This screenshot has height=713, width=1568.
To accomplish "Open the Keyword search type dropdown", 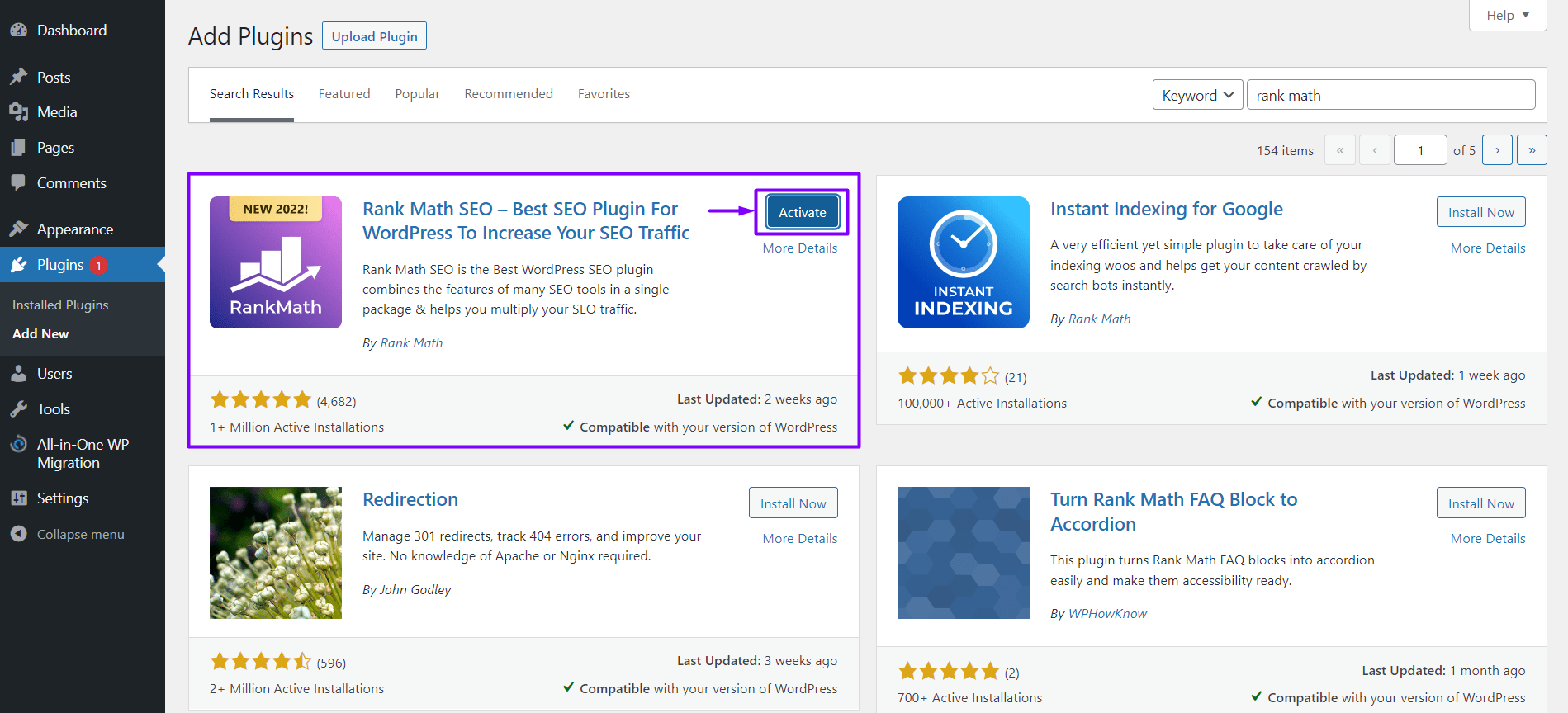I will (x=1197, y=95).
